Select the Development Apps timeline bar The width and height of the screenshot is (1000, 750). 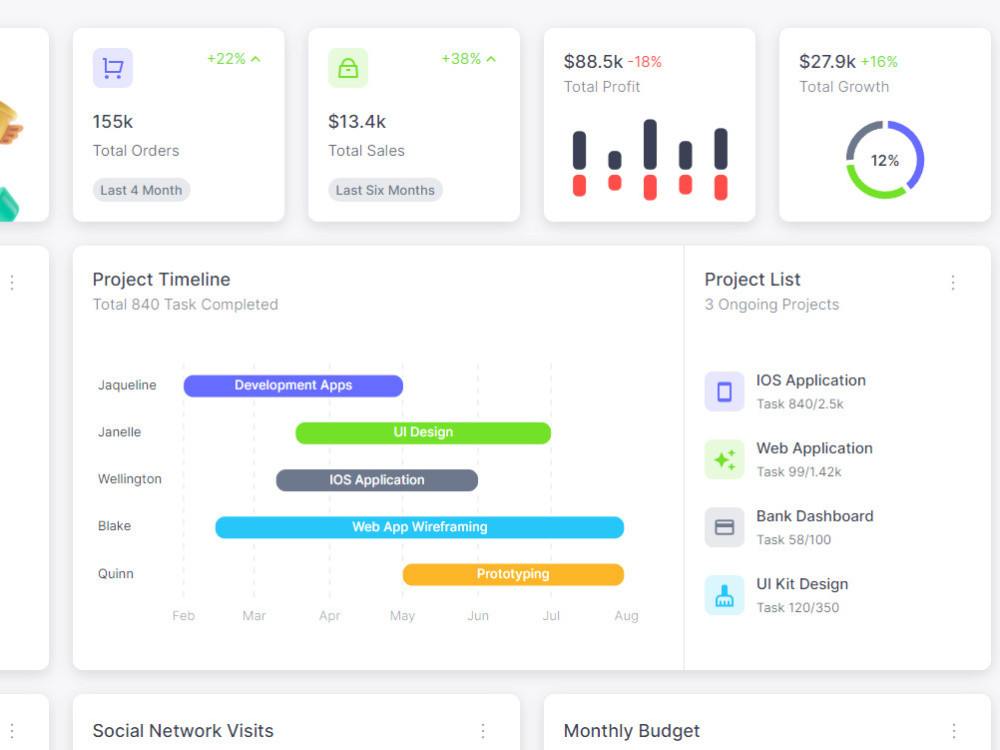click(x=293, y=386)
